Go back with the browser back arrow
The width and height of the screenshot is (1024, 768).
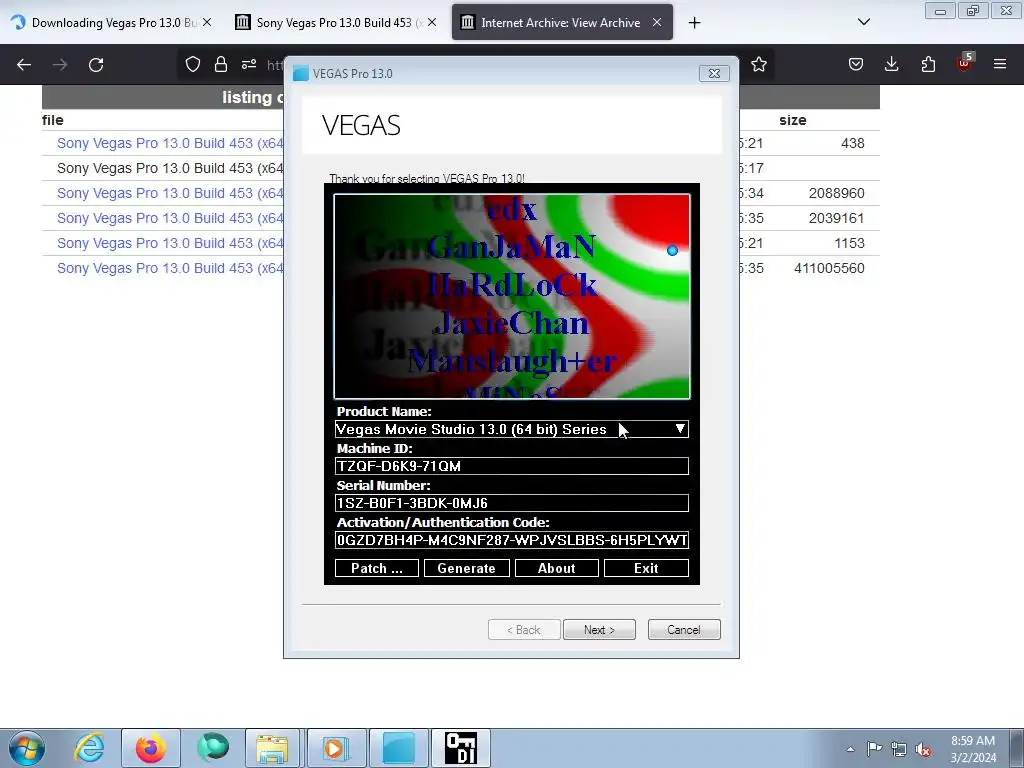point(24,65)
